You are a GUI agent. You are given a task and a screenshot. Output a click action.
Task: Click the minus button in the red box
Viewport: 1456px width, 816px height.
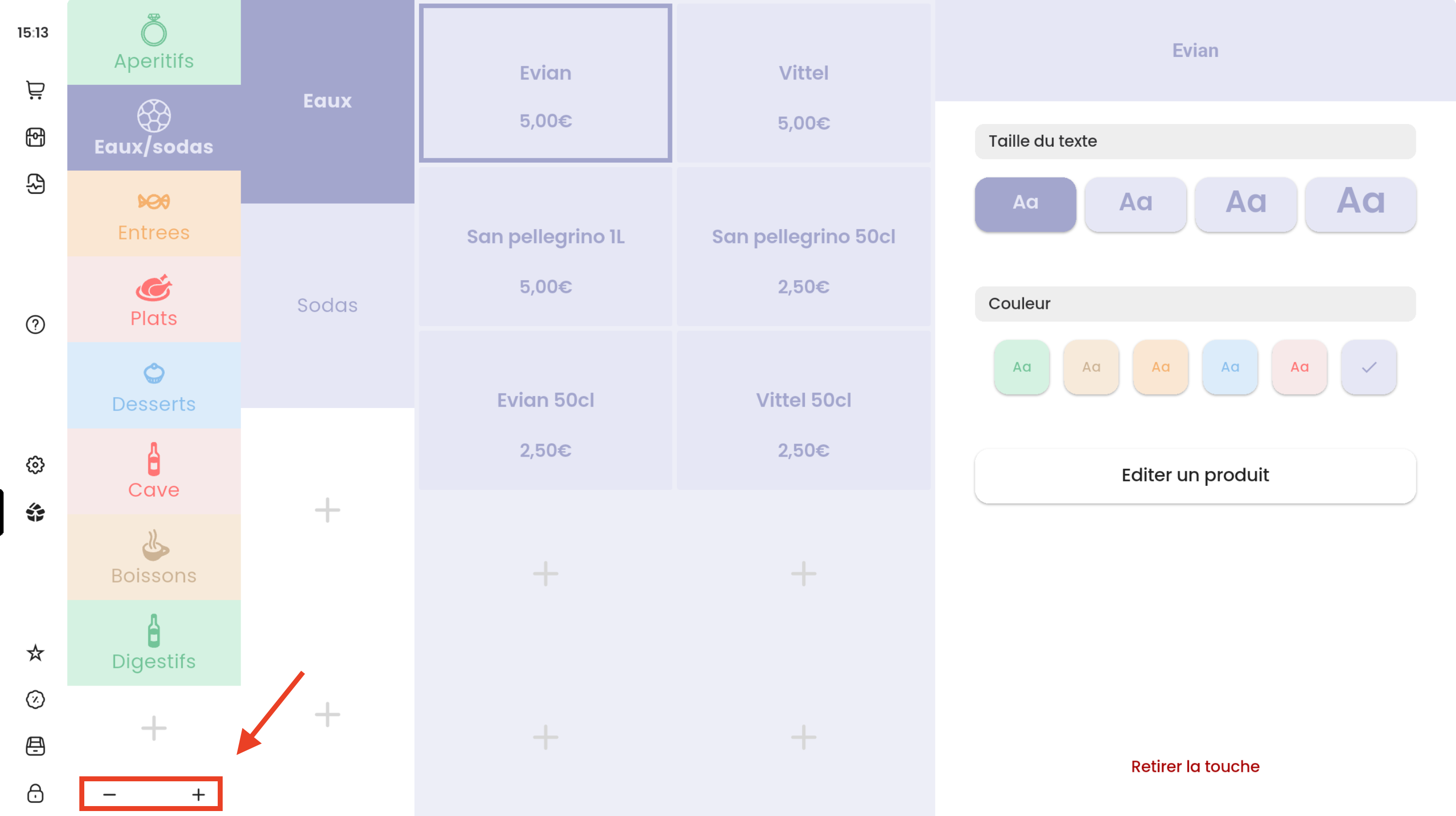point(110,795)
